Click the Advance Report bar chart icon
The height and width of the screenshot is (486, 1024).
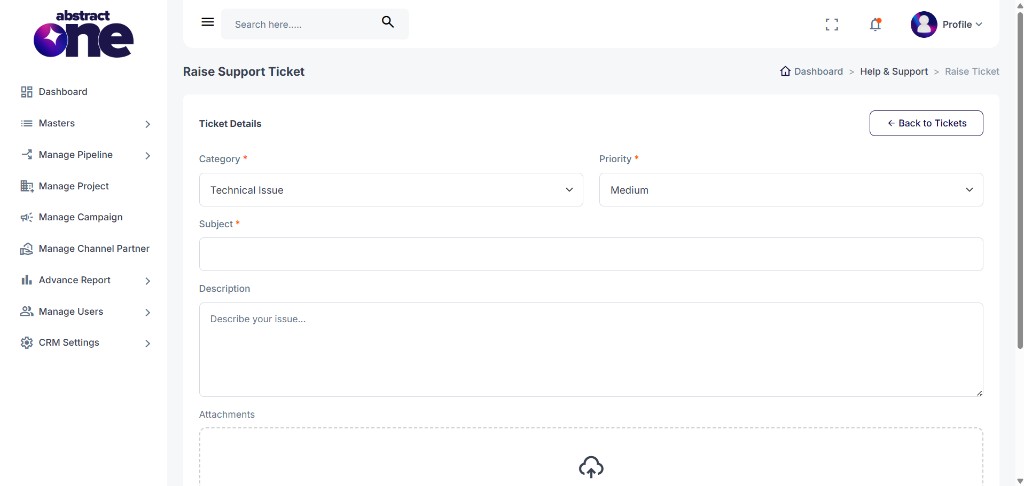[x=27, y=280]
